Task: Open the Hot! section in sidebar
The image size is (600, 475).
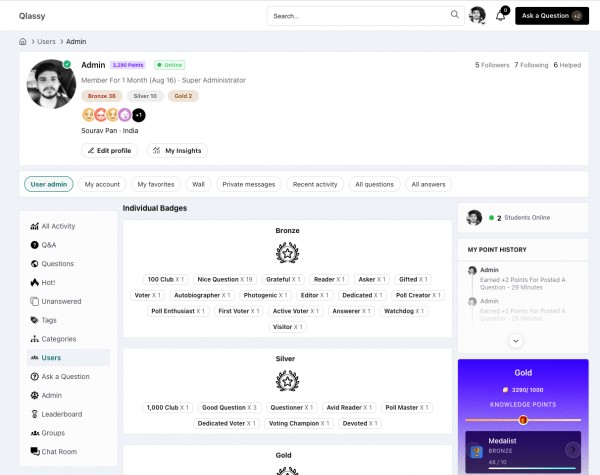Action: 49,283
